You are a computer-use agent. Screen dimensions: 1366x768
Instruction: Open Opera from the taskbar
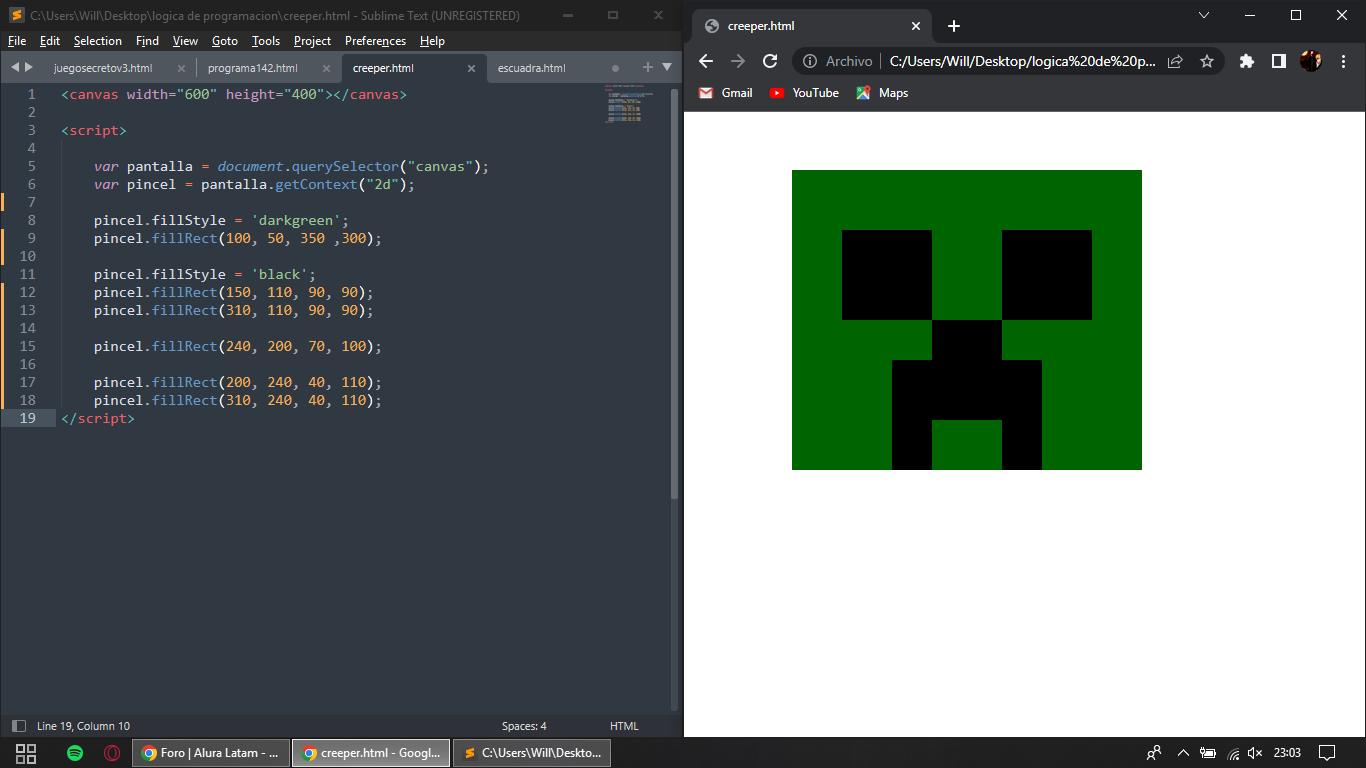112,753
